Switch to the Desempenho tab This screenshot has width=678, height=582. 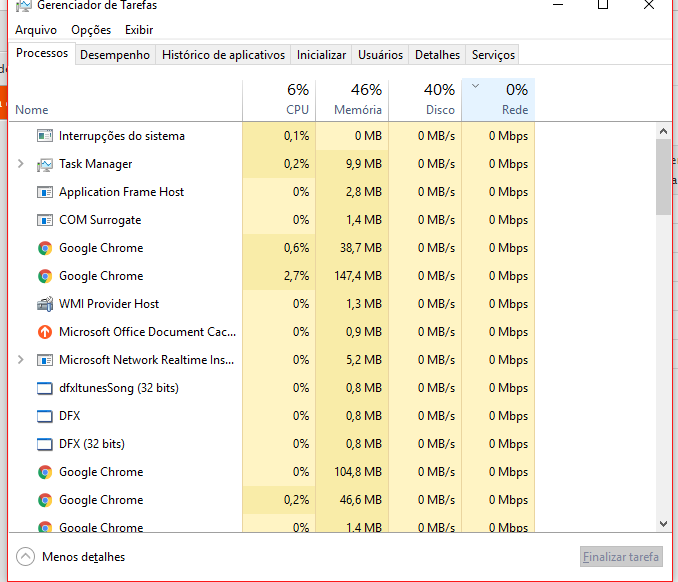tap(115, 55)
